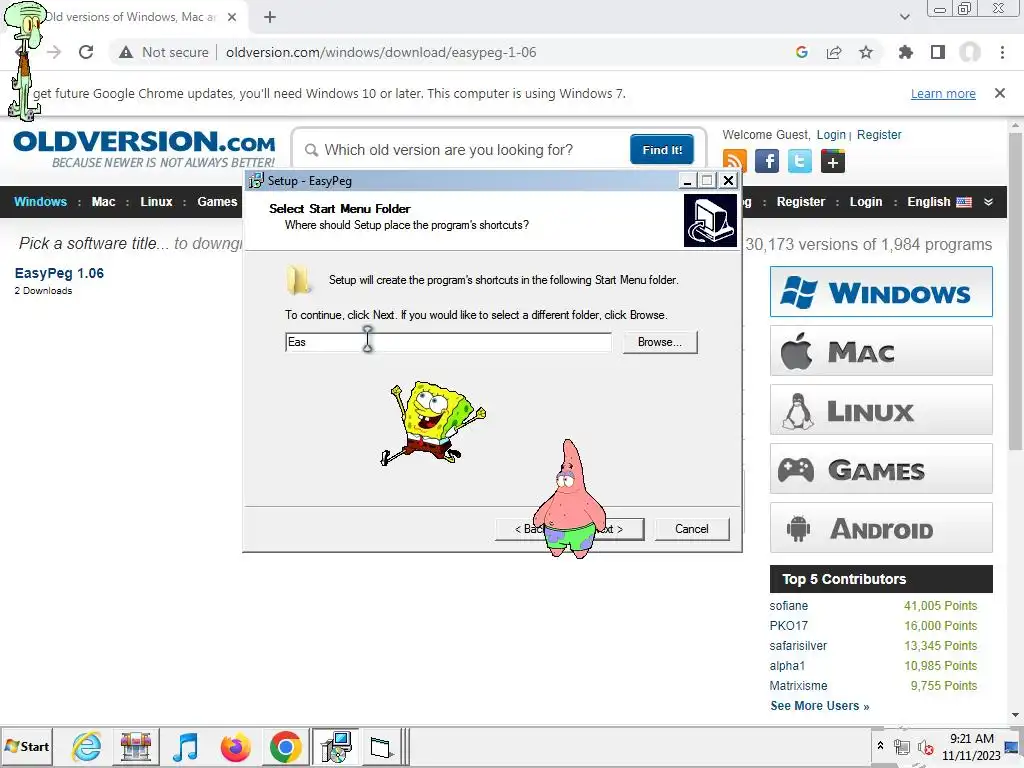Open contributor safarisilver's profile
1024x768 pixels.
pos(797,646)
